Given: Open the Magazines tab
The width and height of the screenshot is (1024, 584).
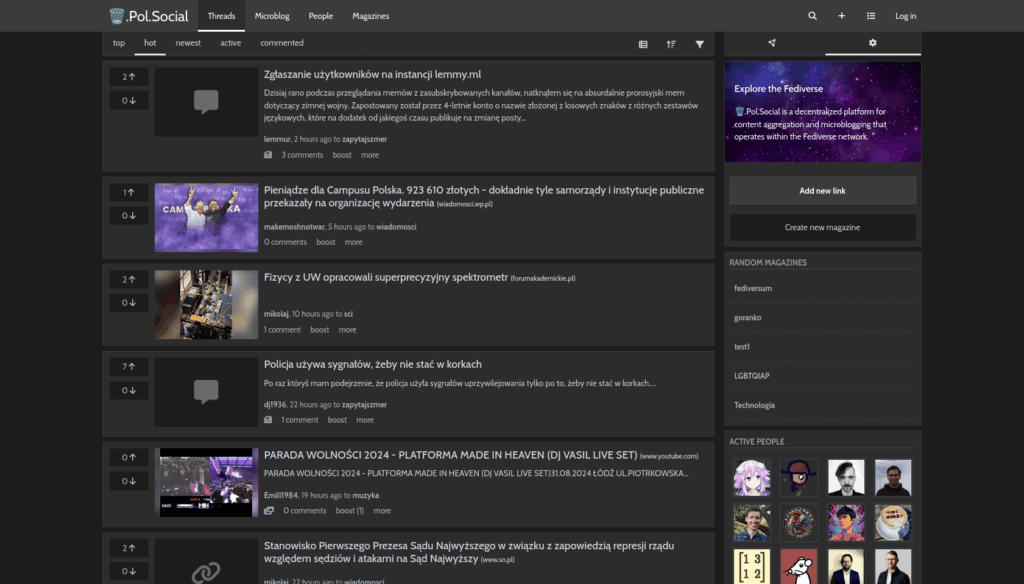Looking at the screenshot, I should pos(370,16).
